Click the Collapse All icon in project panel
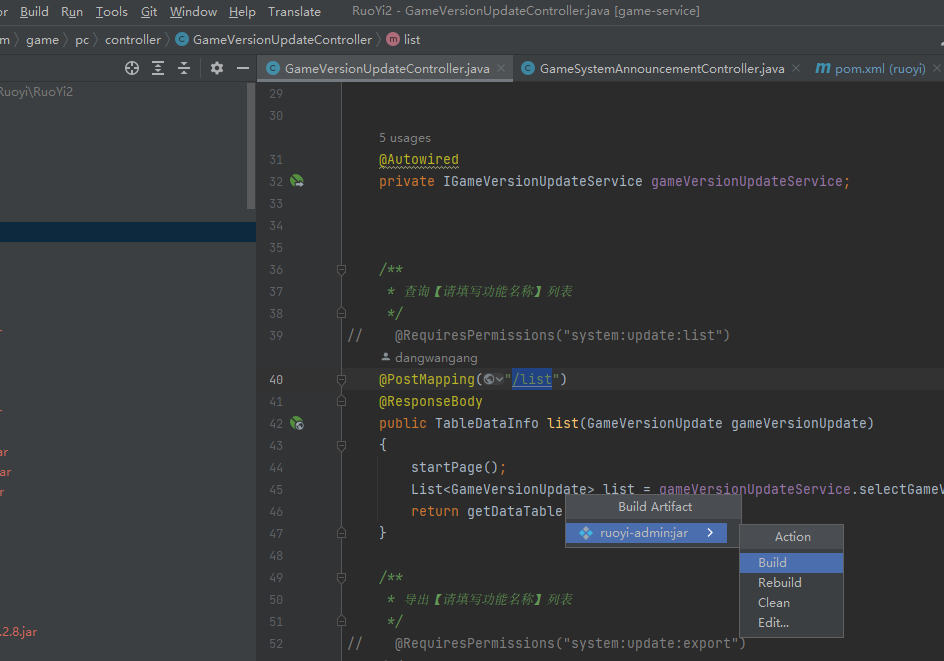Screen dimensions: 944x661 click(184, 68)
